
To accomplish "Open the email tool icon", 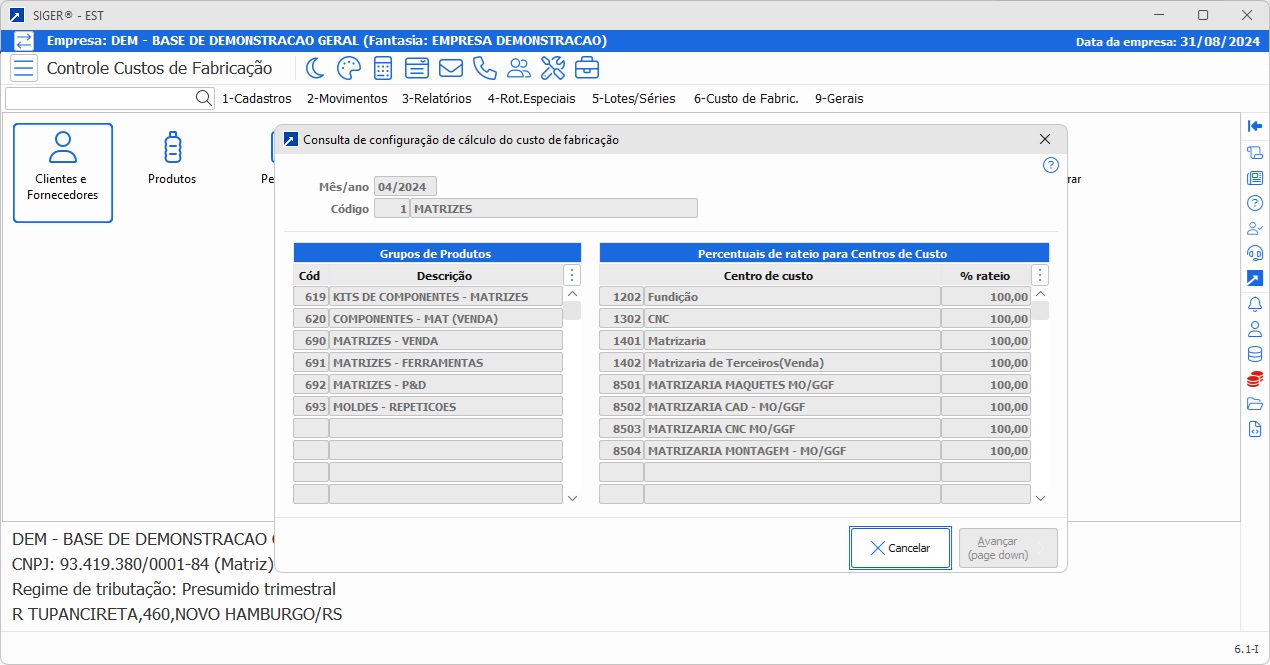I will click(x=452, y=68).
